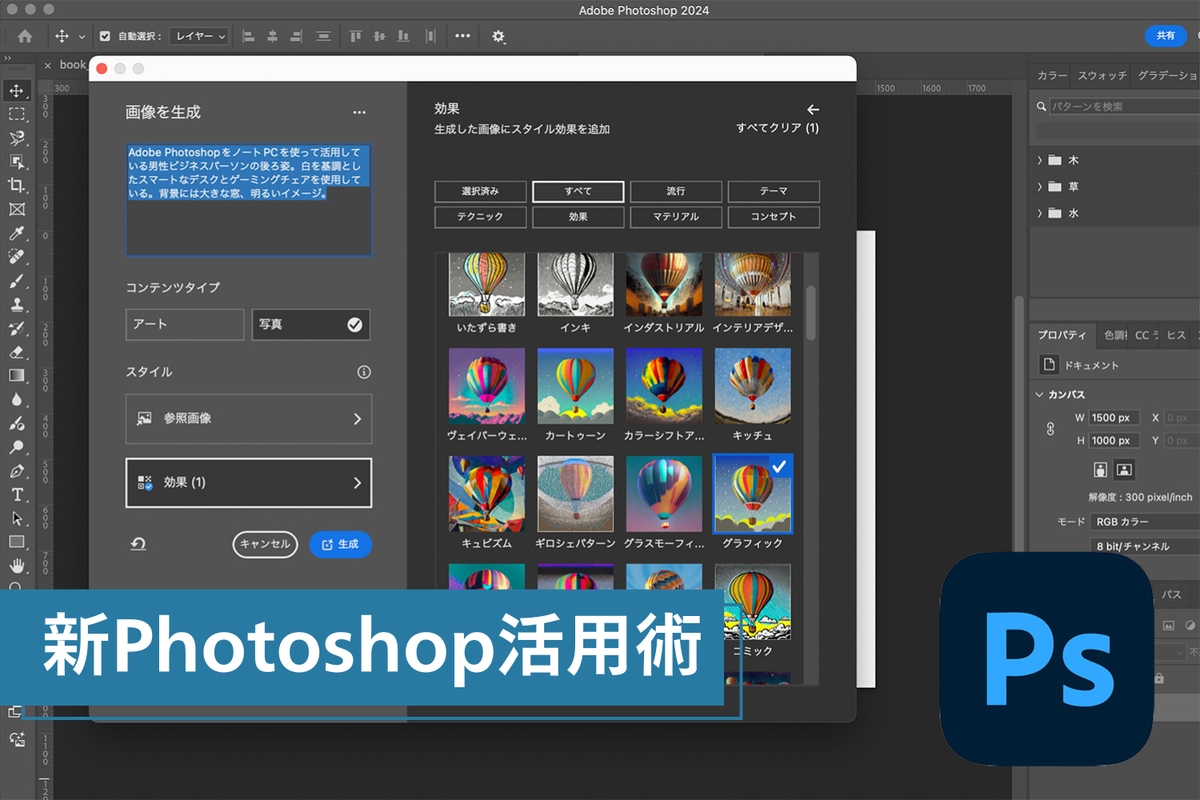Open the レイヤー auto-select dropdown
The image size is (1200, 800).
tap(199, 36)
